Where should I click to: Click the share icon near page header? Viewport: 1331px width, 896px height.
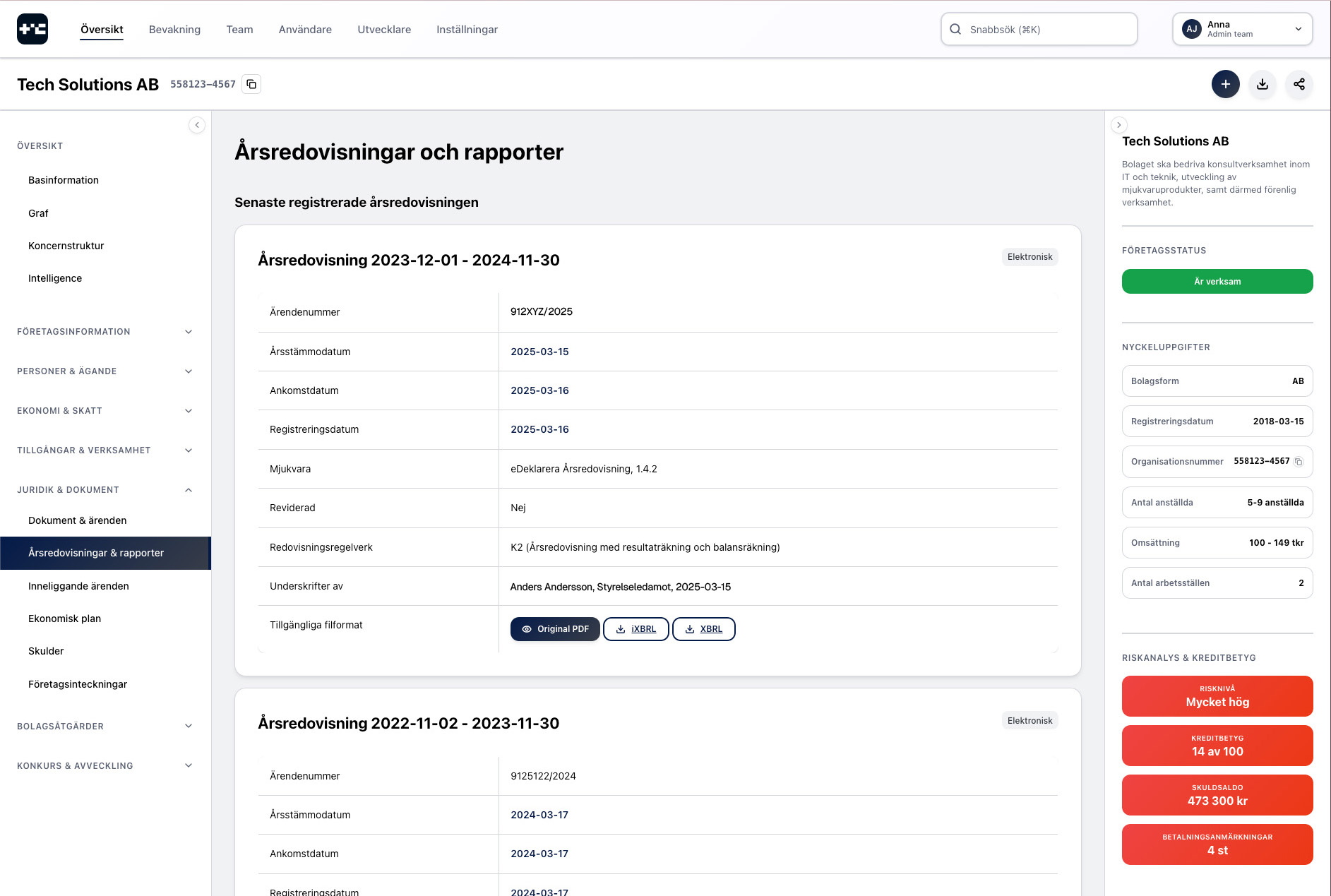click(x=1299, y=84)
